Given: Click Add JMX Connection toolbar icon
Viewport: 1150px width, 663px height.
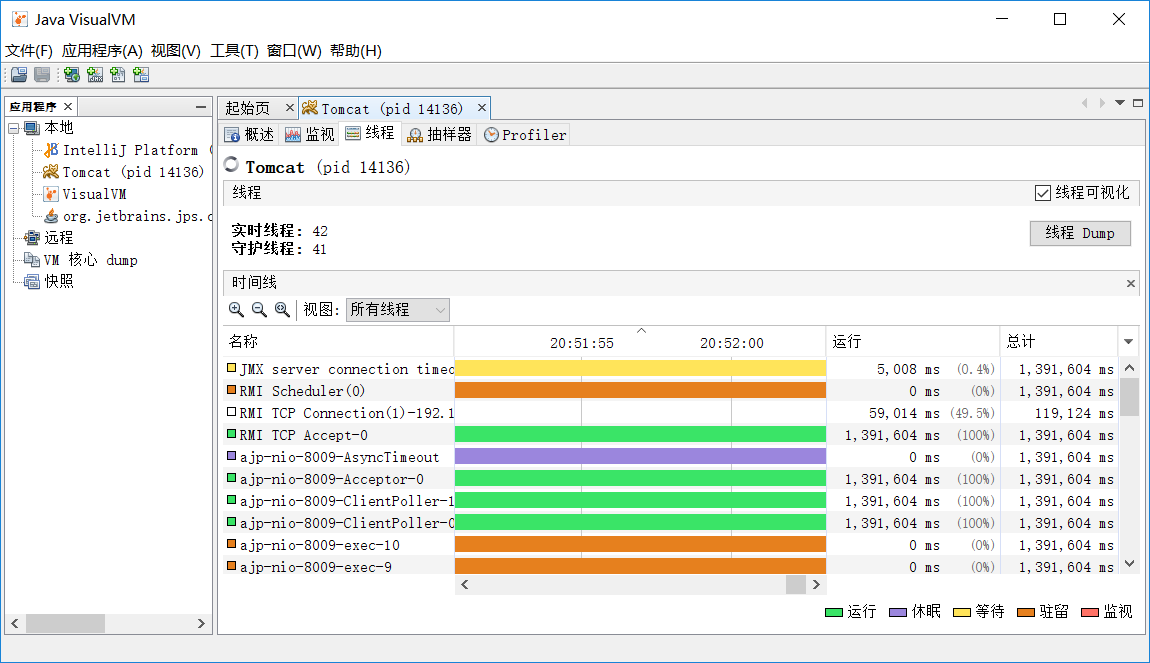Looking at the screenshot, I should [x=95, y=75].
